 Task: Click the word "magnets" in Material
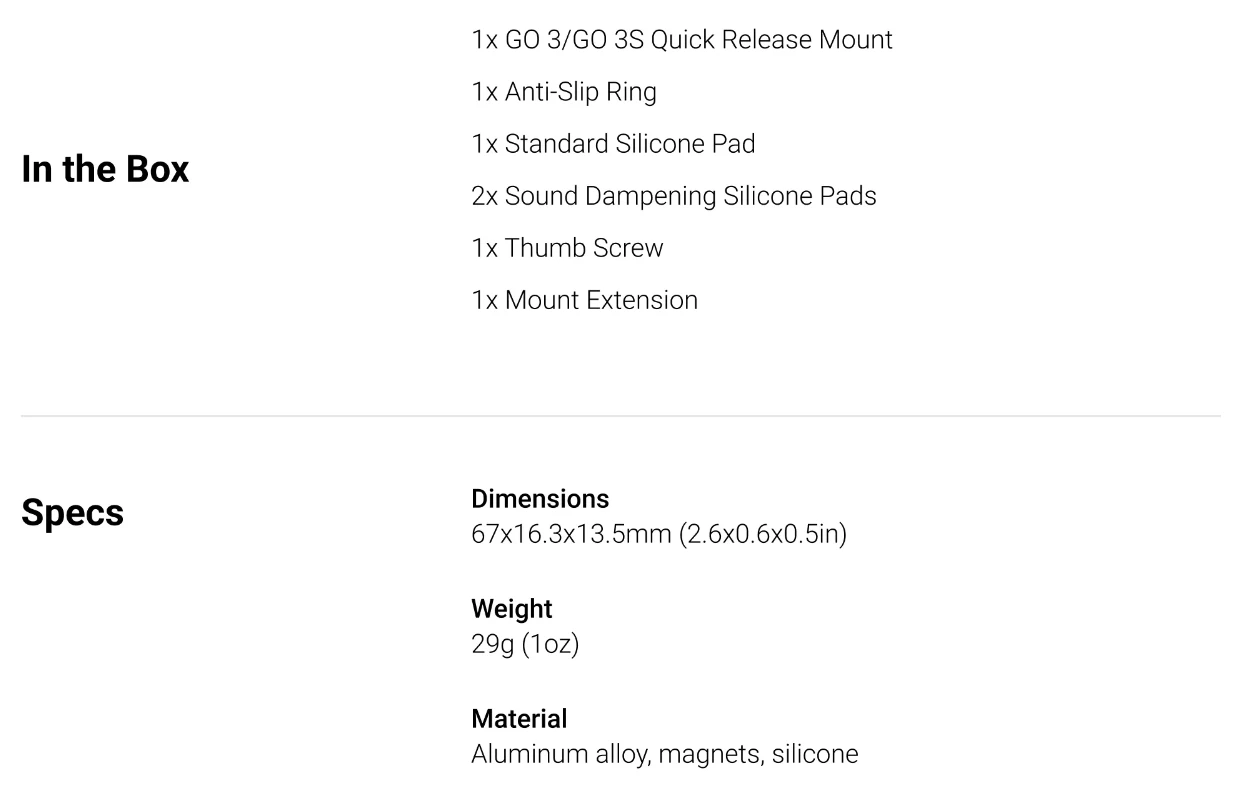(708, 754)
